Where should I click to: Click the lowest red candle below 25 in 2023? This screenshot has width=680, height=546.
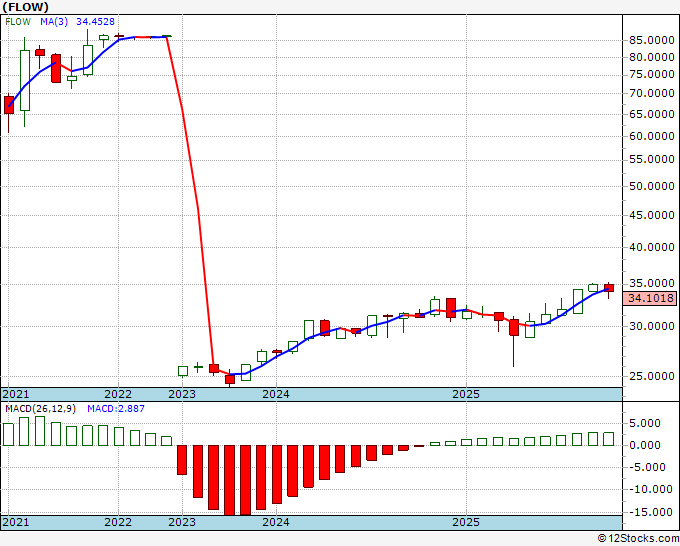(230, 379)
